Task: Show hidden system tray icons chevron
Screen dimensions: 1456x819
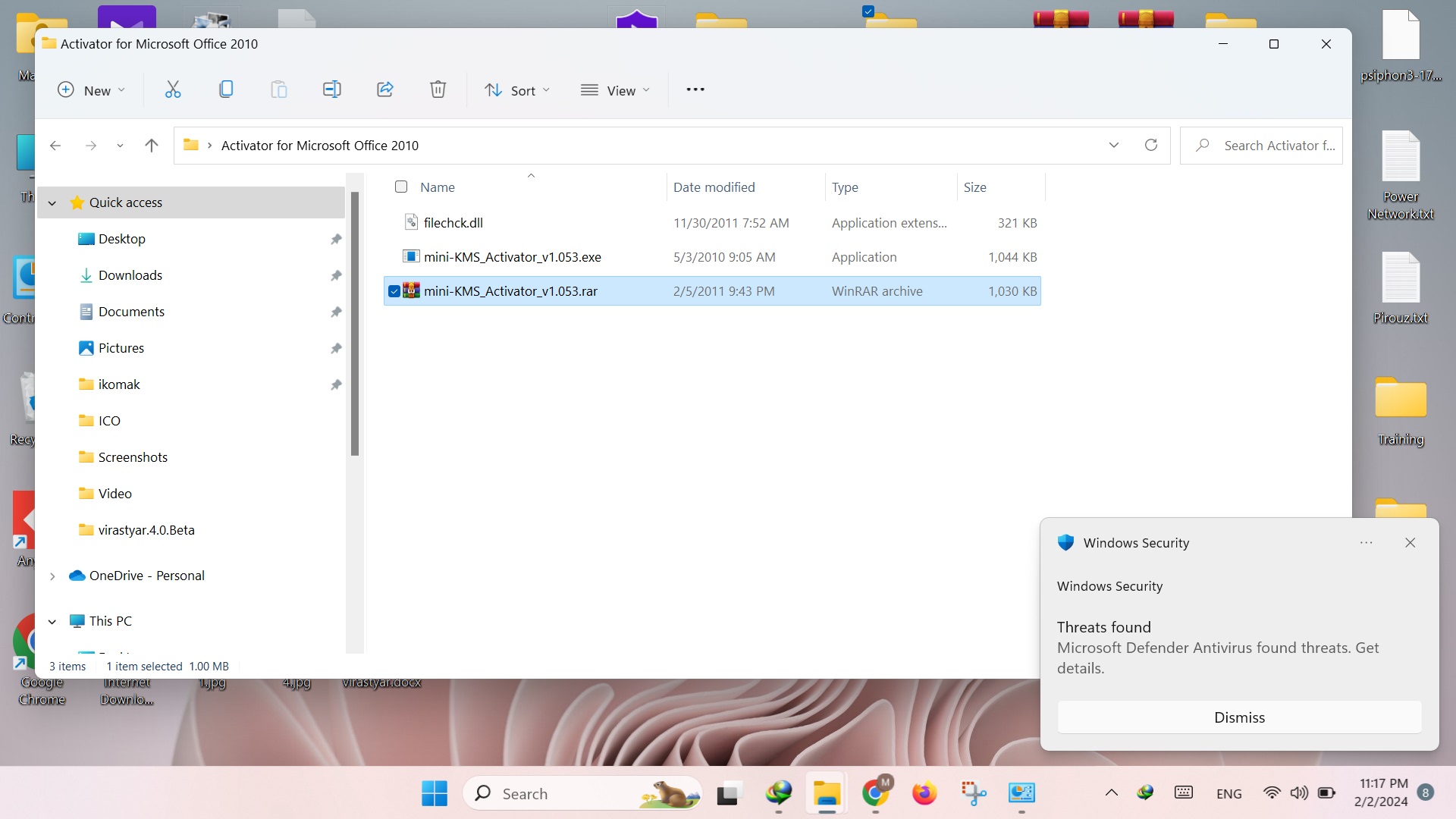Action: point(1112,793)
